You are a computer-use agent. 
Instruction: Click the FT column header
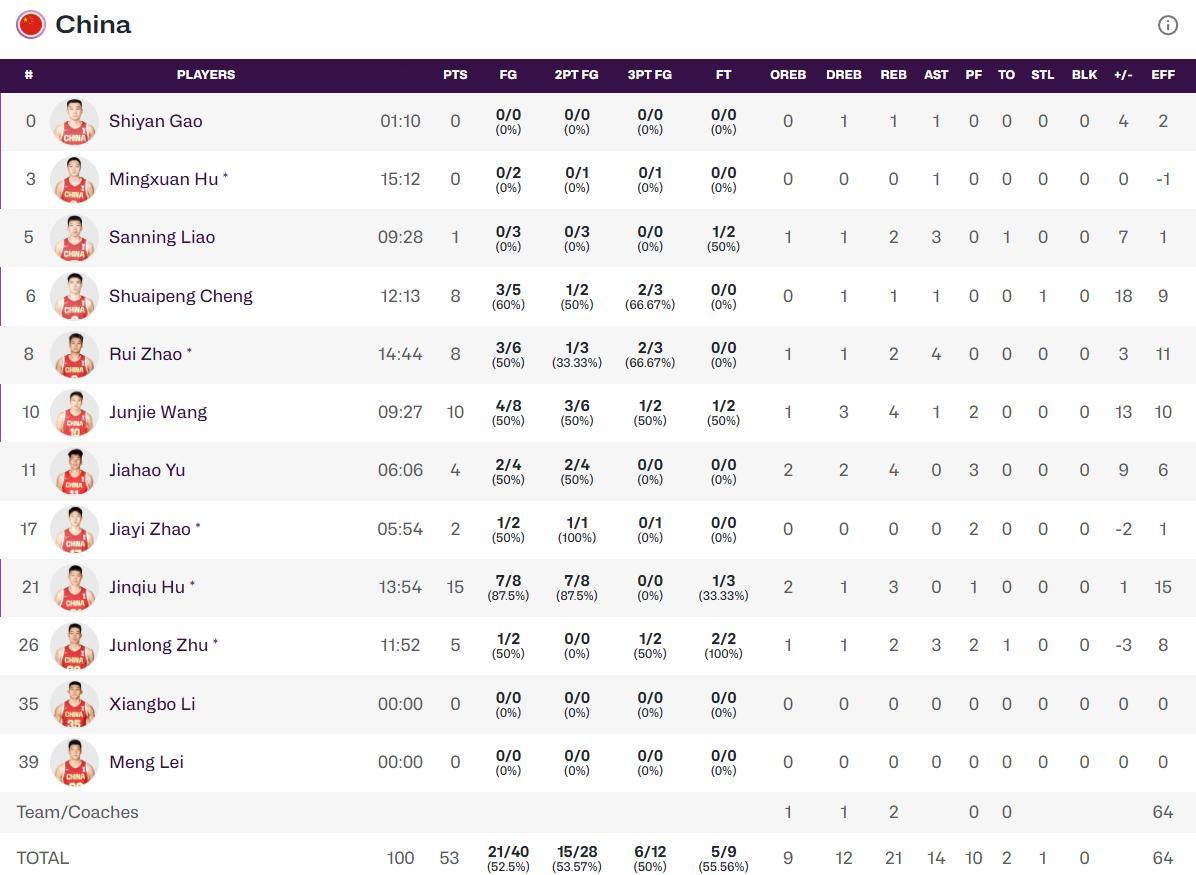click(723, 75)
